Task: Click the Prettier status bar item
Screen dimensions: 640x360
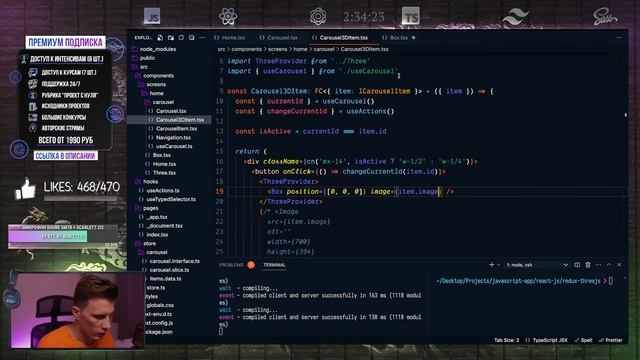Action: pos(611,340)
